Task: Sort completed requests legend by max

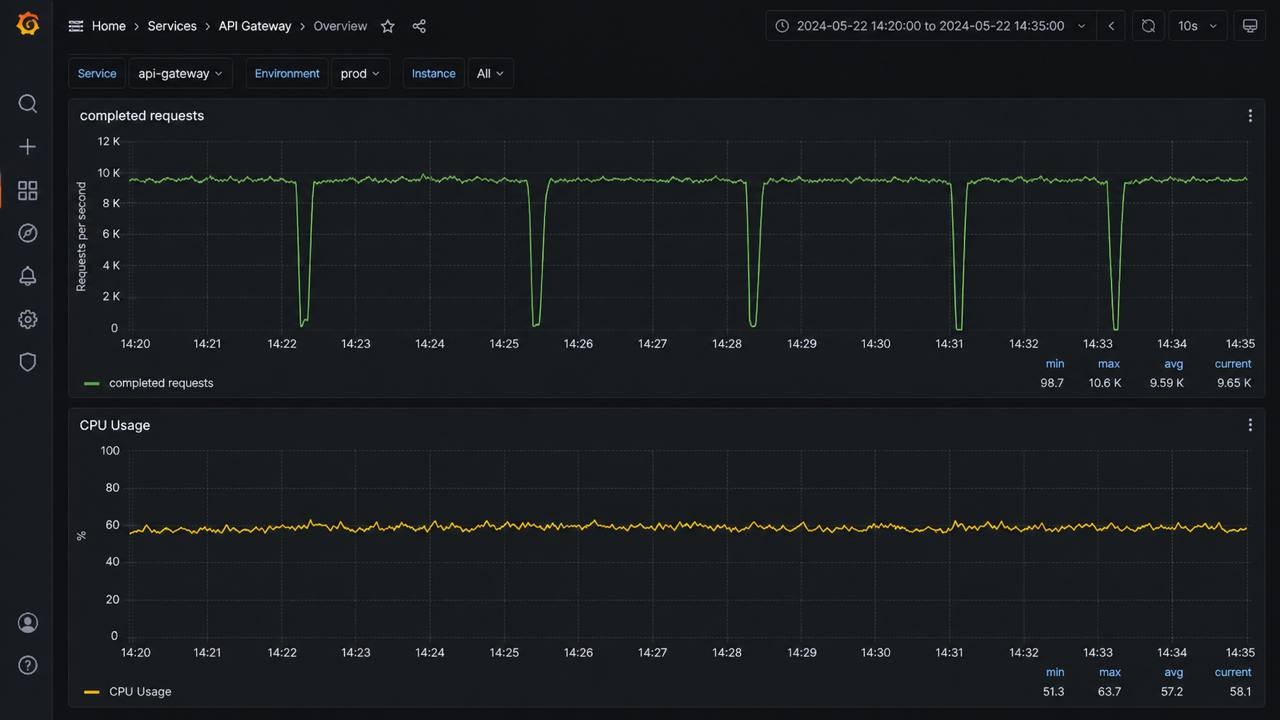Action: (1109, 364)
